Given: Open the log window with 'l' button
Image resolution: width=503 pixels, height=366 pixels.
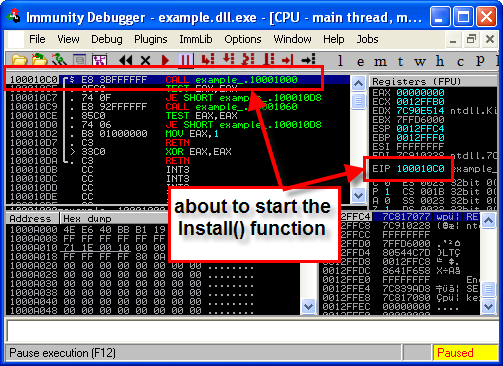Looking at the screenshot, I should click(x=340, y=61).
